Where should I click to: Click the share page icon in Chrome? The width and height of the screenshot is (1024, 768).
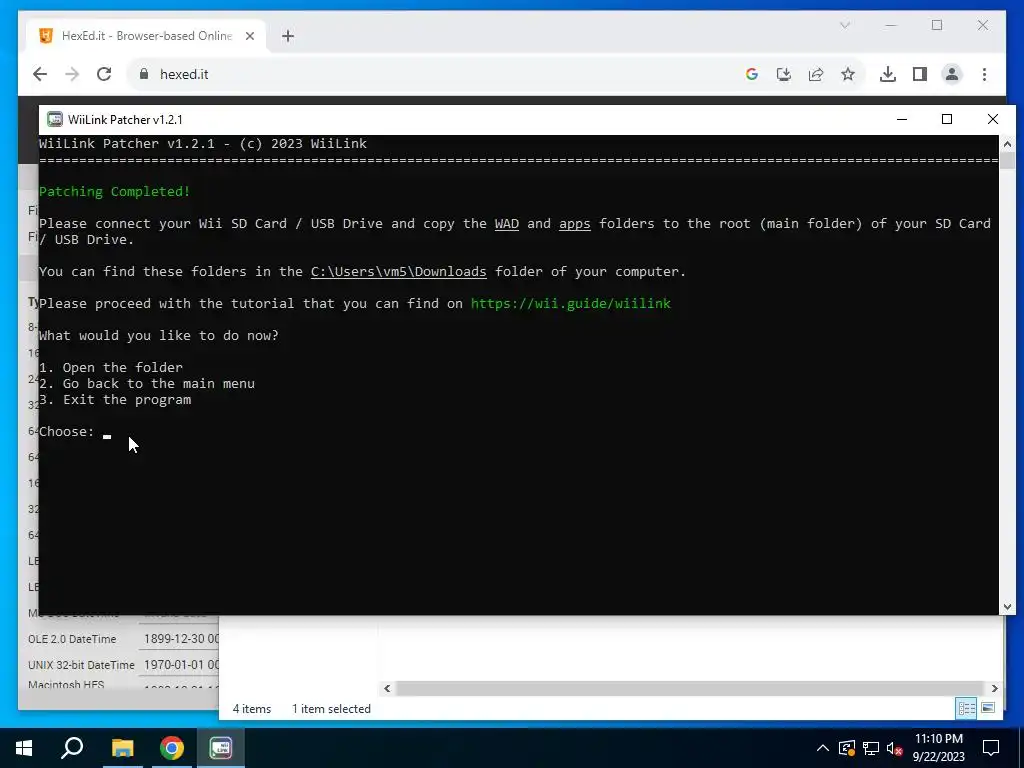(x=816, y=74)
